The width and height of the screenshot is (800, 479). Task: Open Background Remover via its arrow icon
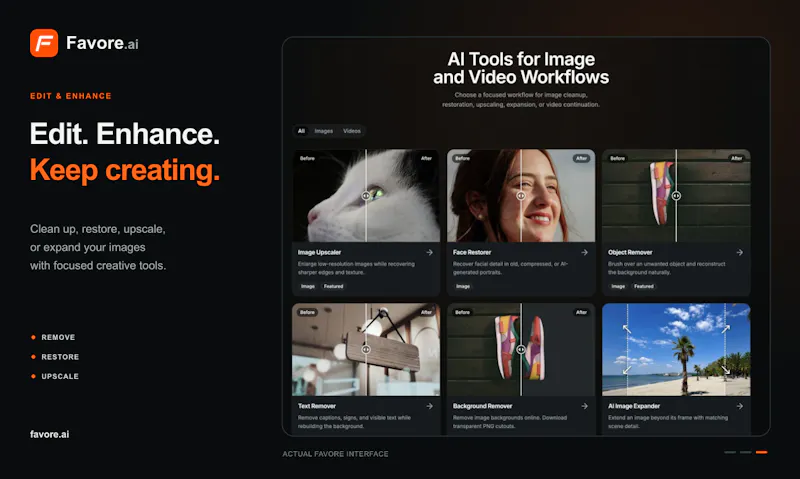[x=585, y=406]
